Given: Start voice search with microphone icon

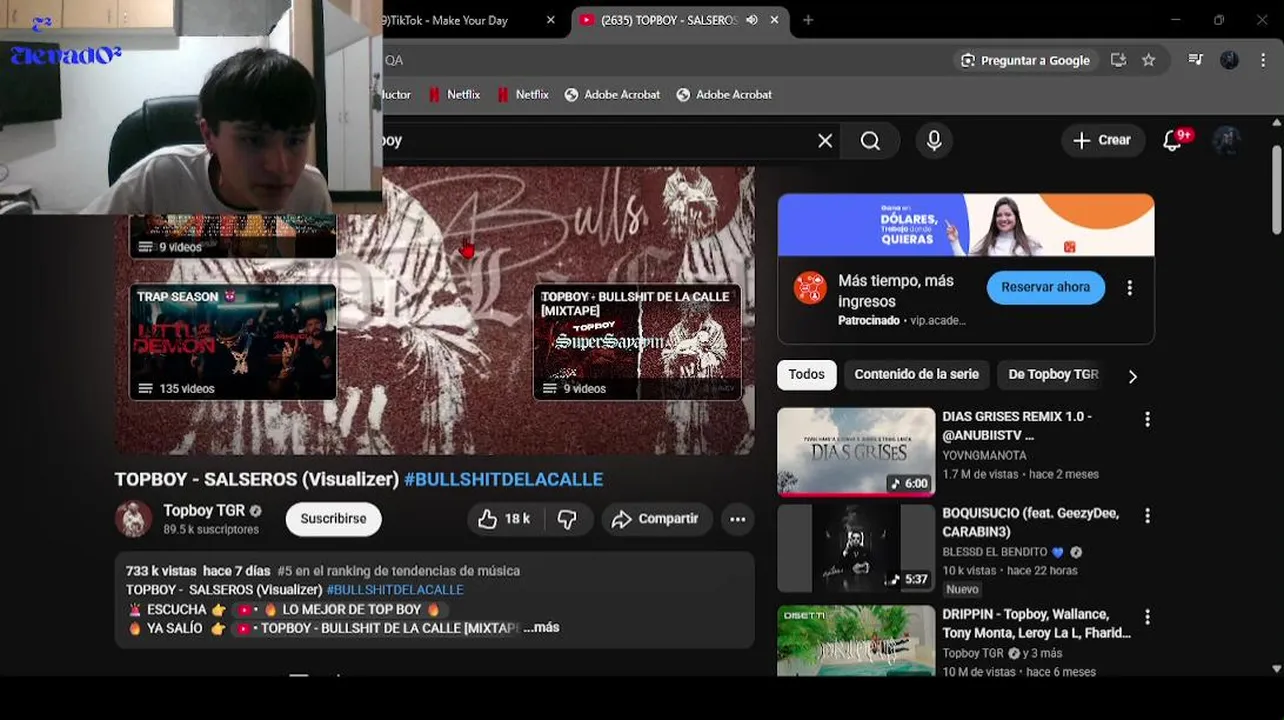Looking at the screenshot, I should pos(934,141).
